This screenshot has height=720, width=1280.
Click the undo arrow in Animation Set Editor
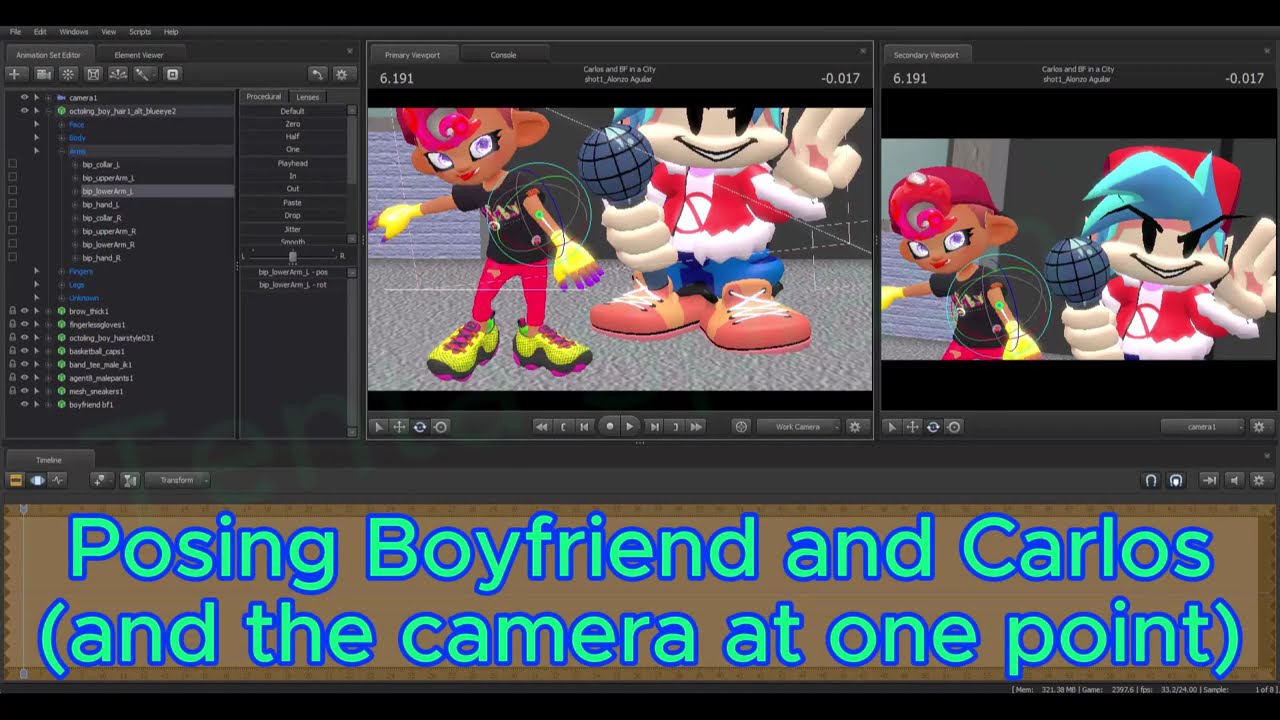click(x=317, y=74)
